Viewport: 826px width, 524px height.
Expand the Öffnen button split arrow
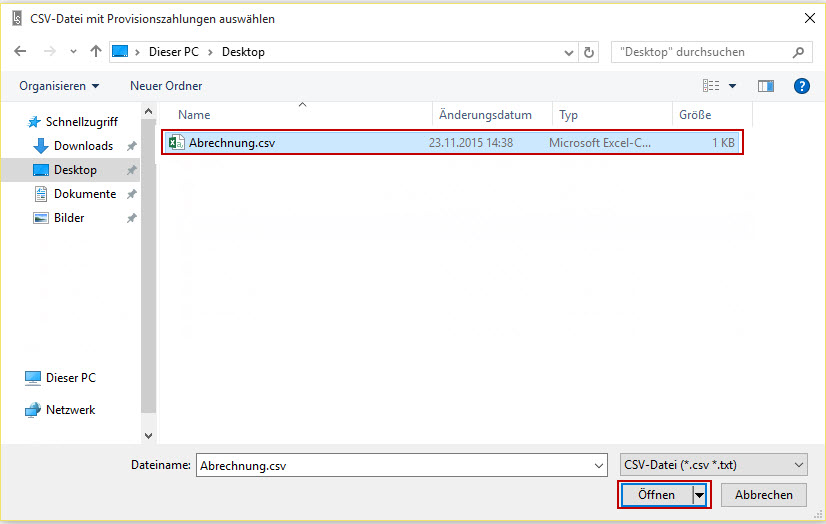[x=700, y=495]
